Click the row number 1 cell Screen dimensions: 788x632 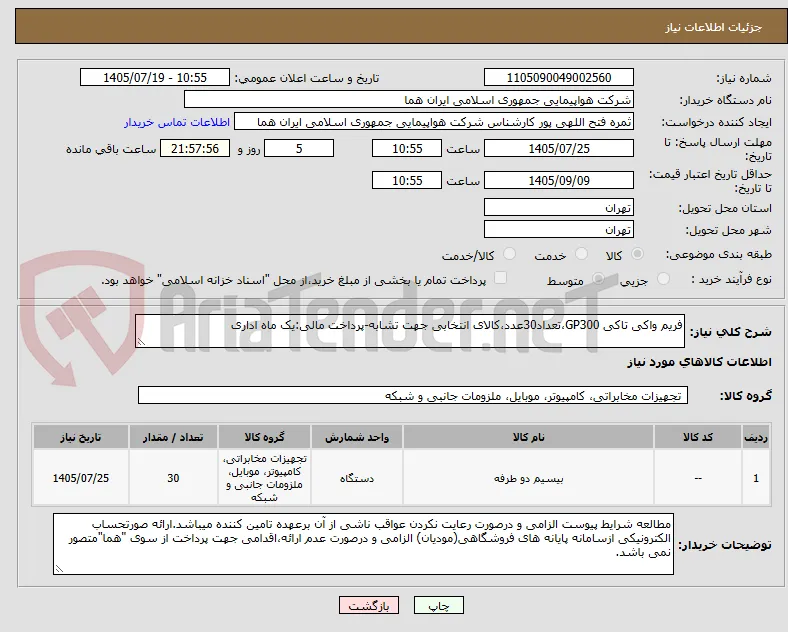tap(756, 478)
